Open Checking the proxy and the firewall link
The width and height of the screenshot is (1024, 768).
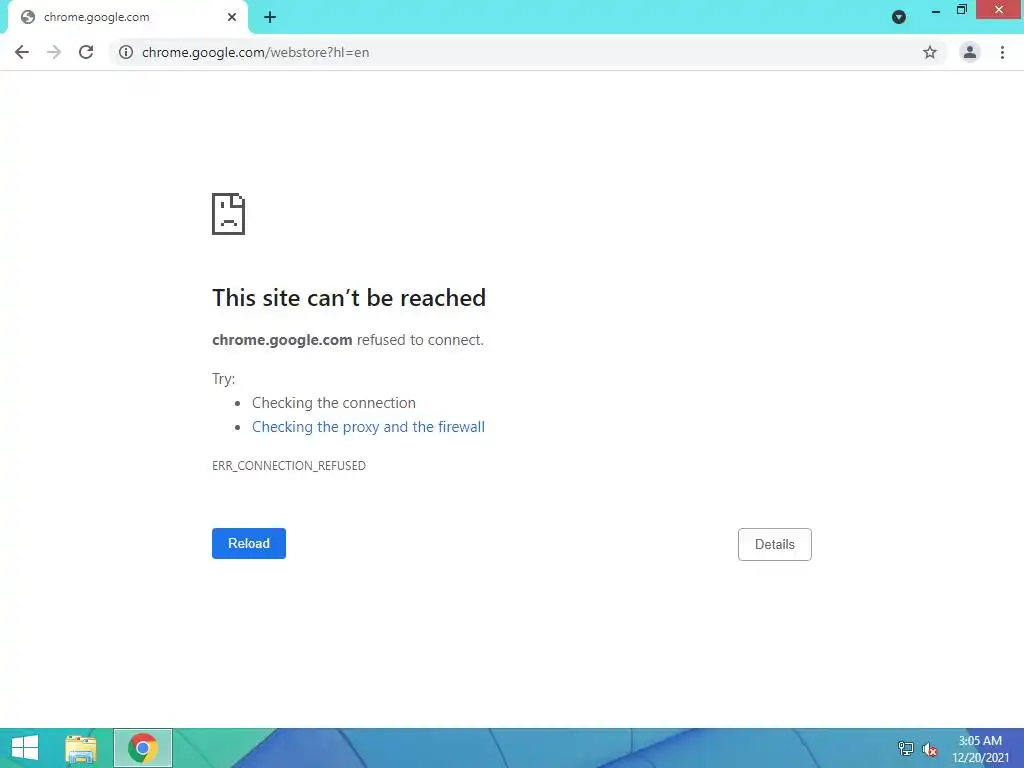click(368, 426)
